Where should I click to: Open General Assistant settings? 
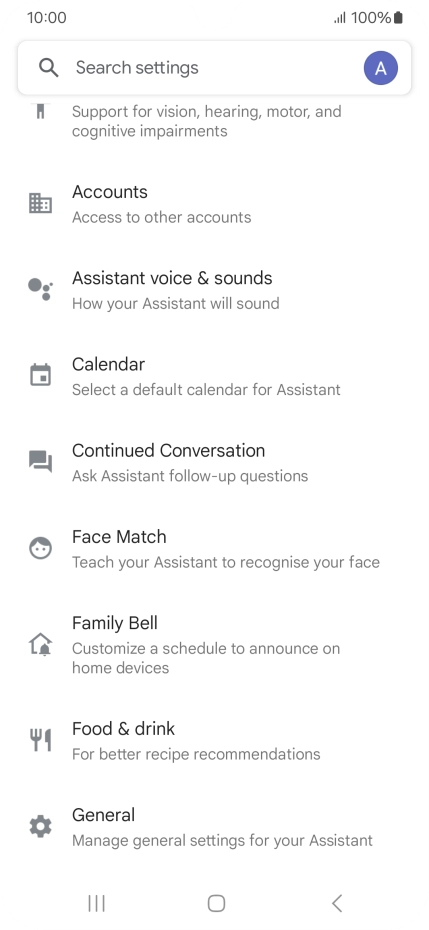pos(214,826)
